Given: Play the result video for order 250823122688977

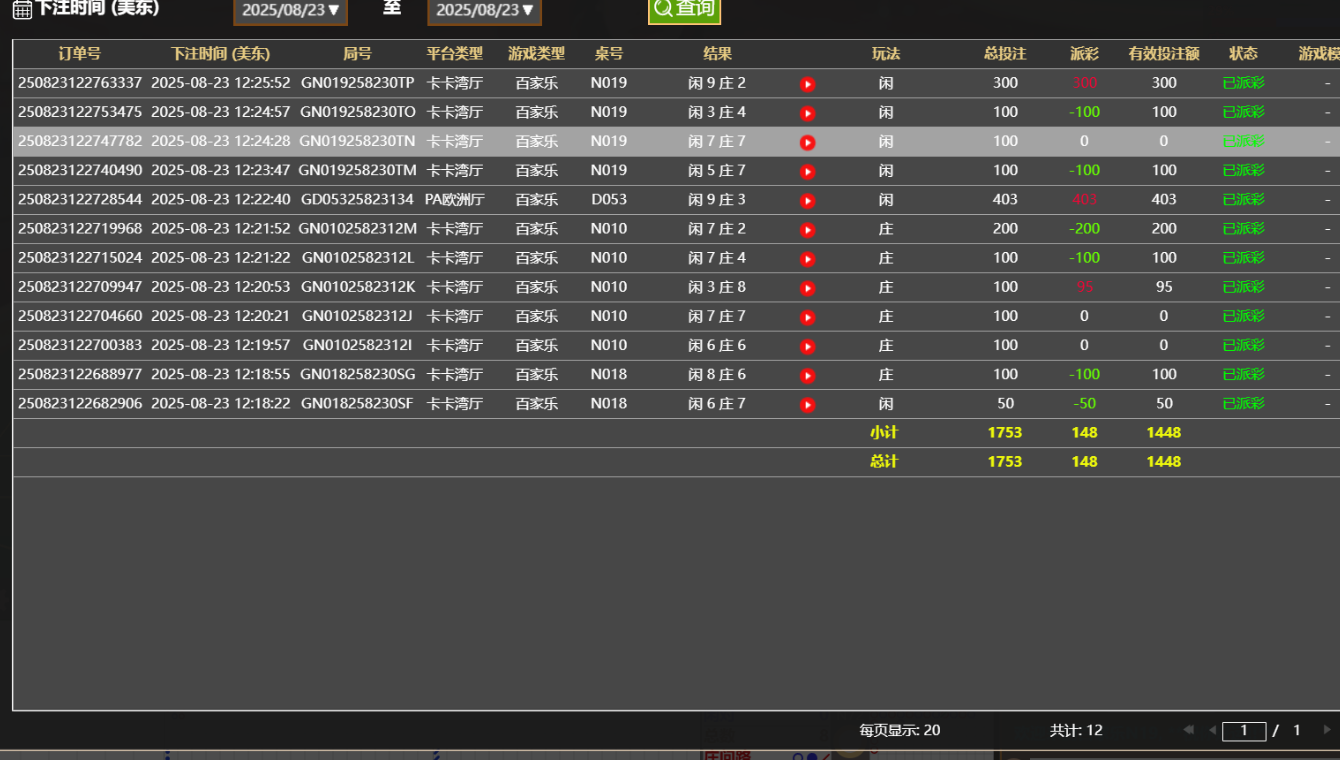Looking at the screenshot, I should click(808, 375).
